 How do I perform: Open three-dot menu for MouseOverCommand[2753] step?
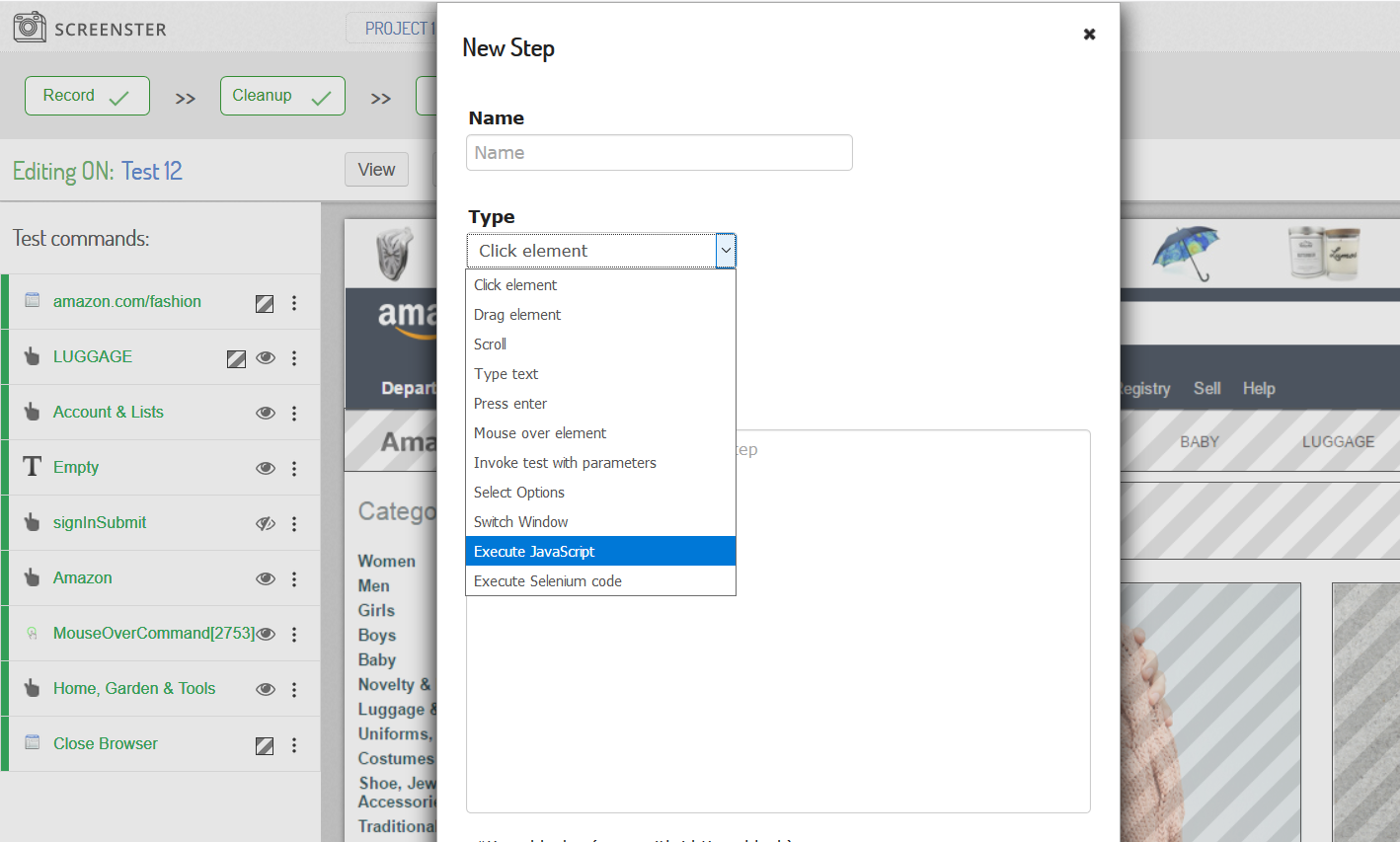coord(294,635)
